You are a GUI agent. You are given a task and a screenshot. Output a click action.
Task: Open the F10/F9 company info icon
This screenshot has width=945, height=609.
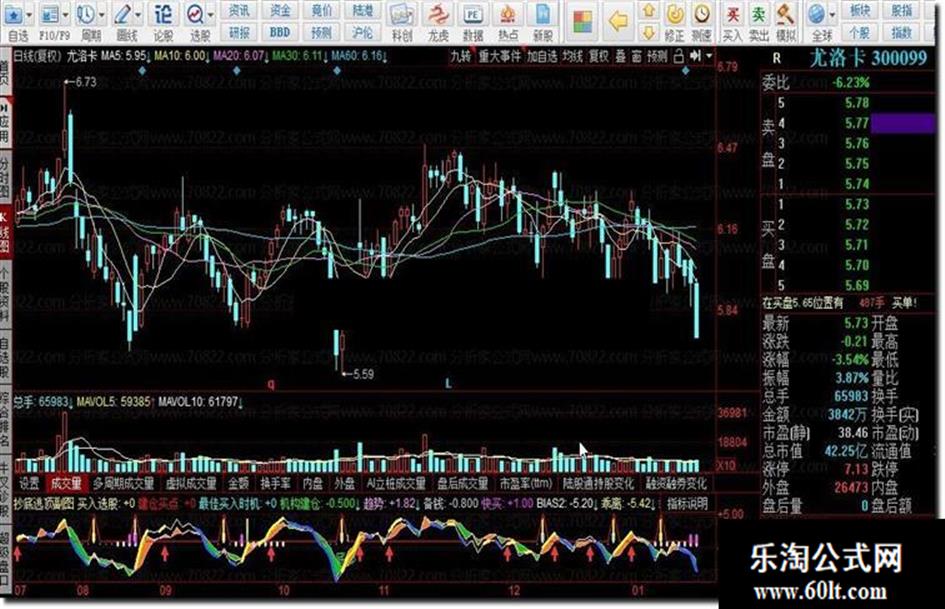[x=50, y=15]
